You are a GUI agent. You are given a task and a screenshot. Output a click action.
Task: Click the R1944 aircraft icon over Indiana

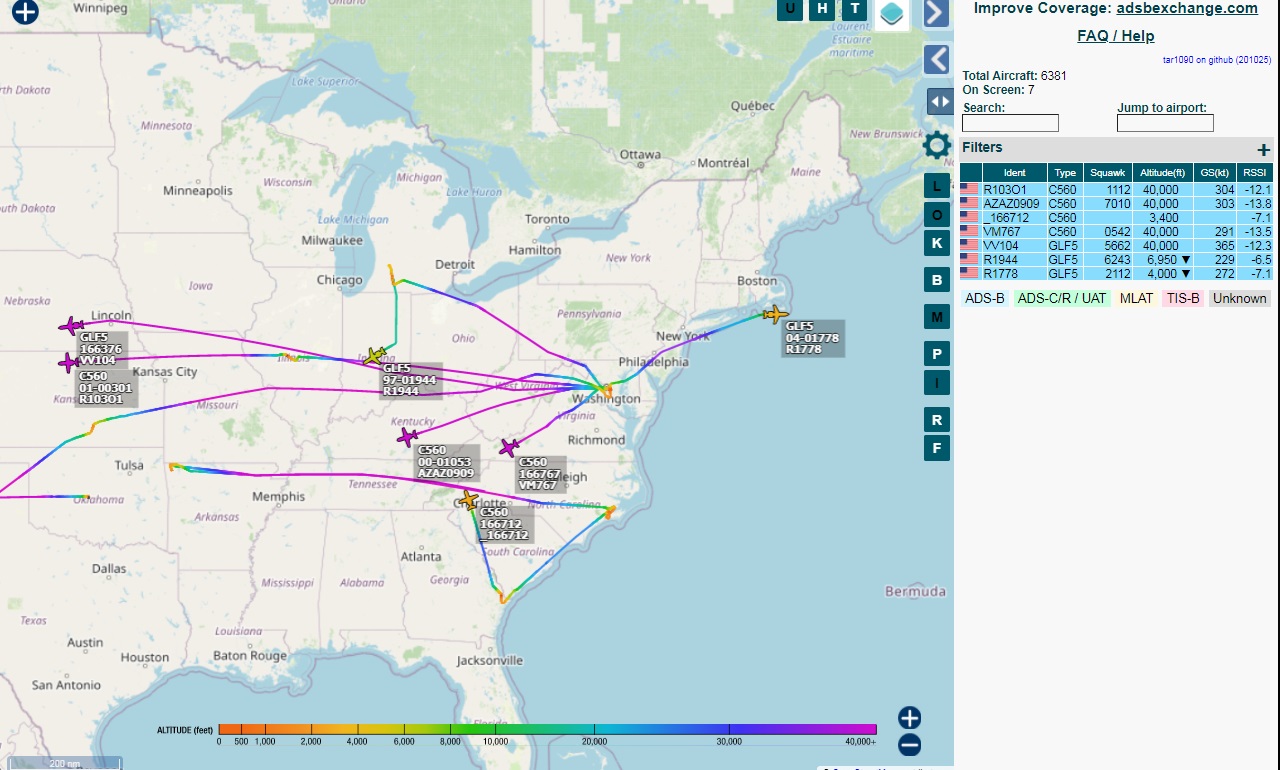click(375, 356)
